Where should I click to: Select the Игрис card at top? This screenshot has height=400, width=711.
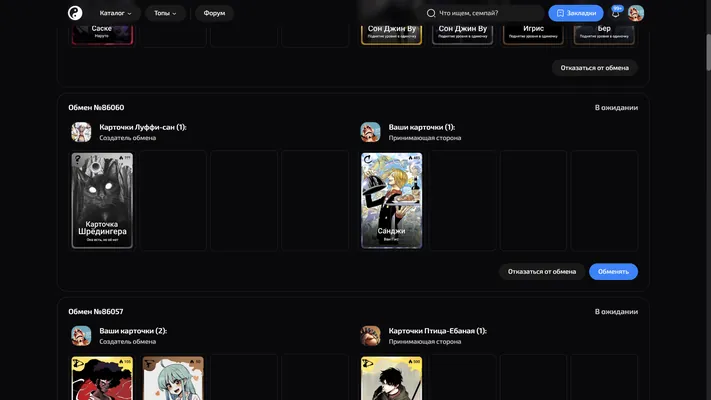pyautogui.click(x=533, y=33)
